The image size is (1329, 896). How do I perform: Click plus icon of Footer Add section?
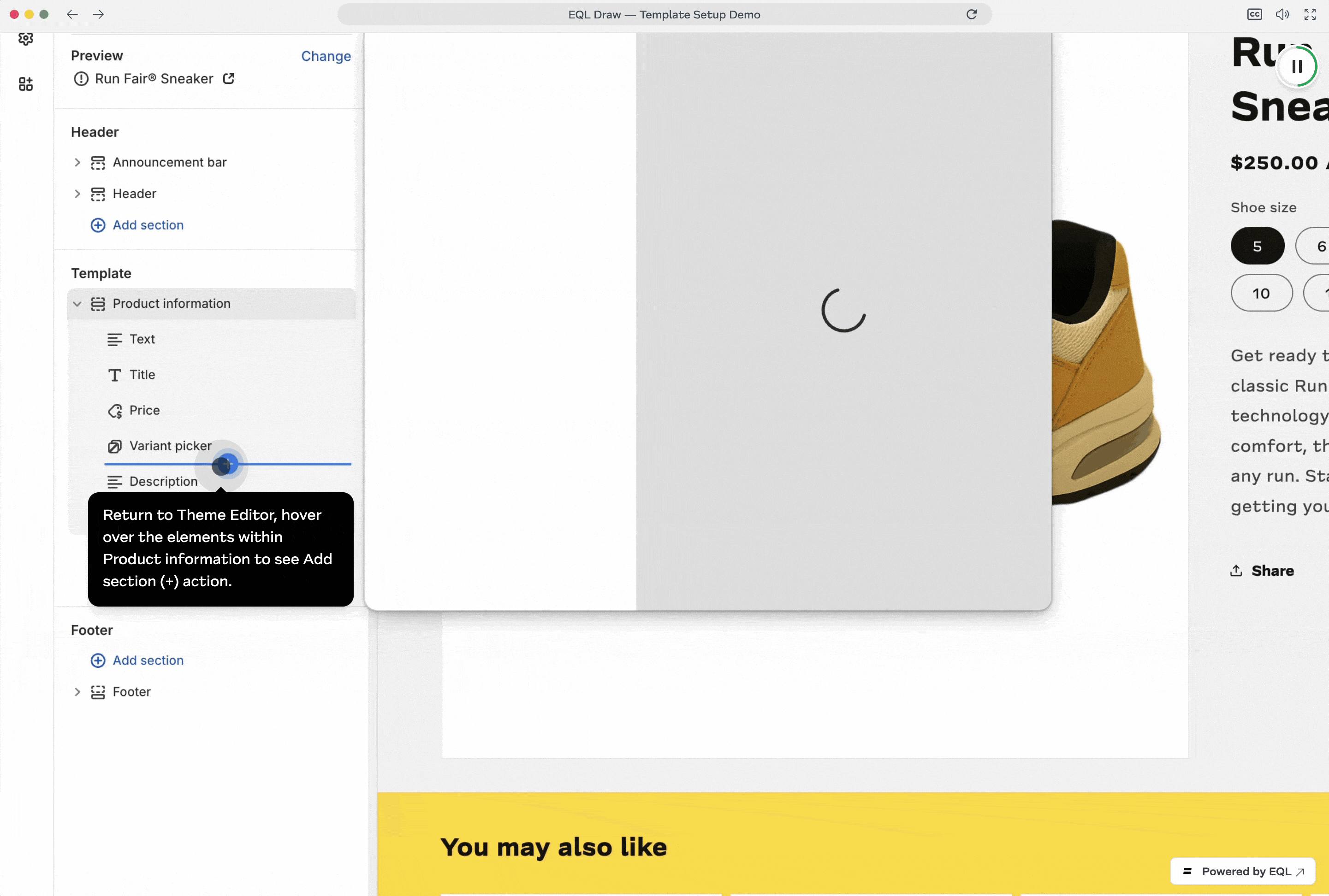click(x=98, y=660)
